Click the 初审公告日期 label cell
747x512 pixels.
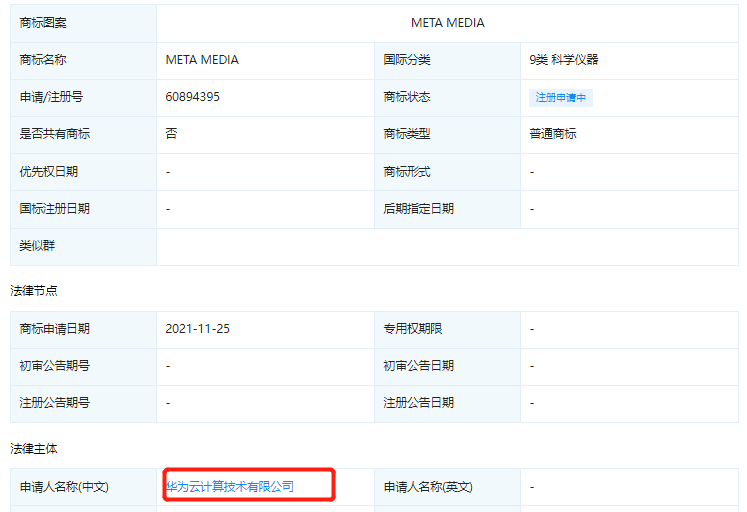pyautogui.click(x=447, y=367)
